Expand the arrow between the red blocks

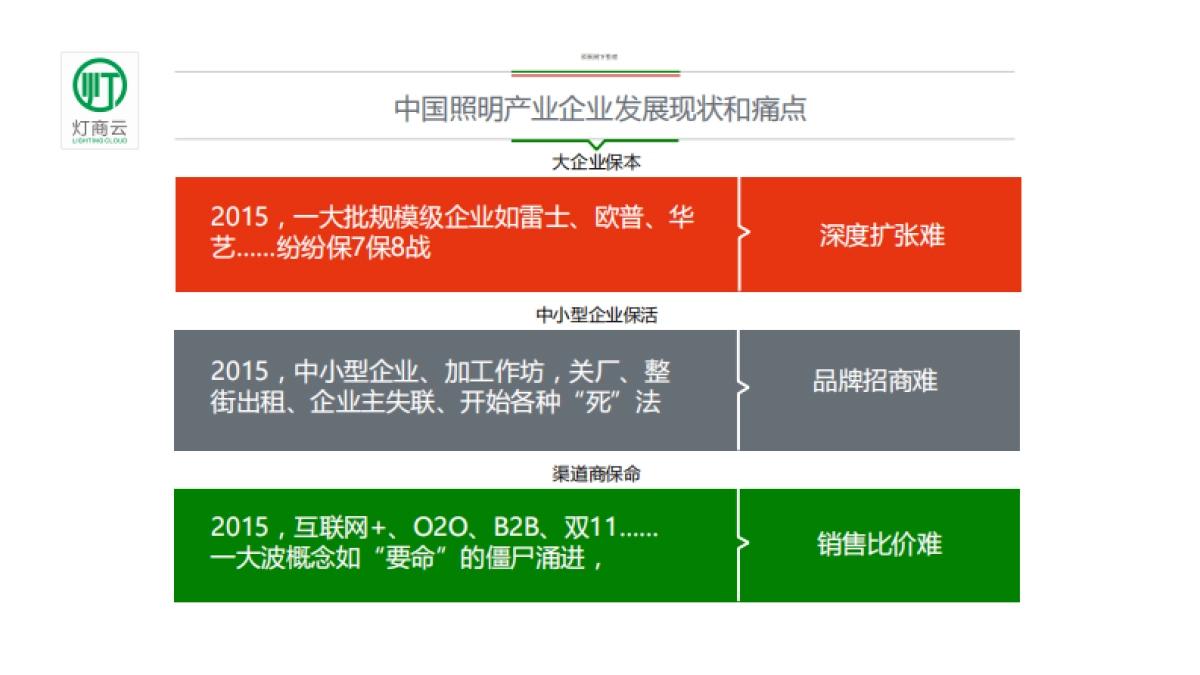click(743, 233)
